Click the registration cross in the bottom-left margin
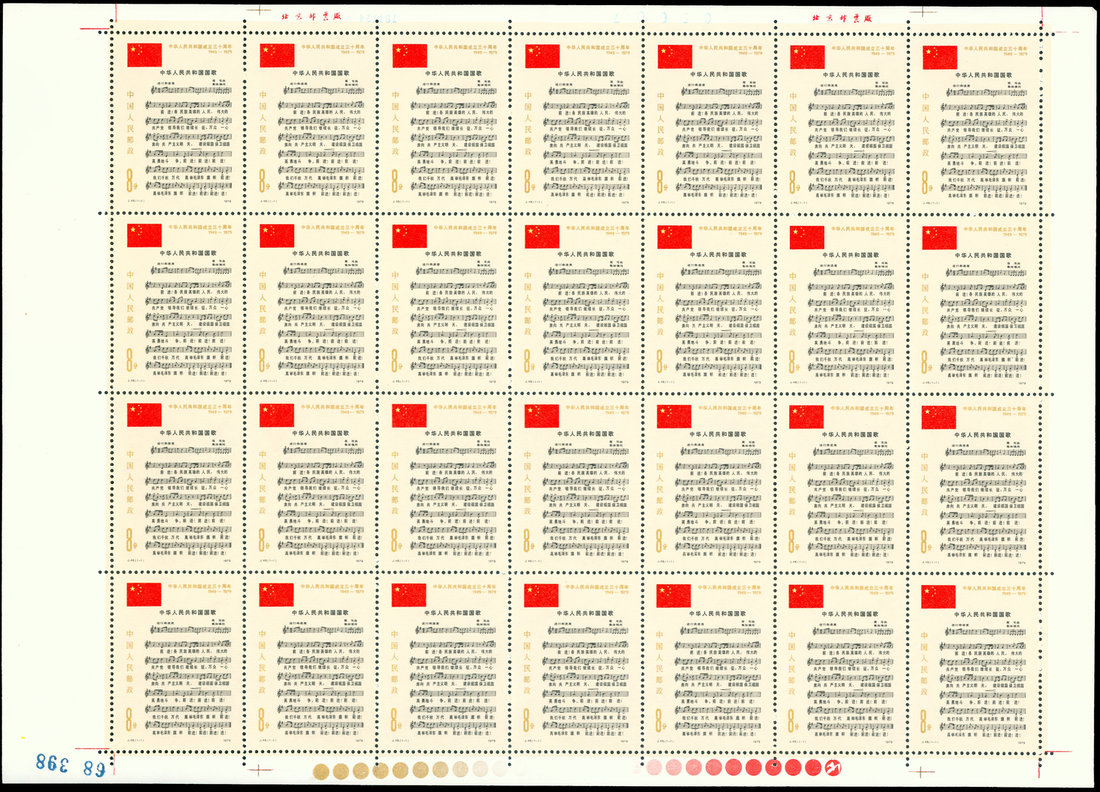Screen dimensions: 1100x792 pos(260,771)
